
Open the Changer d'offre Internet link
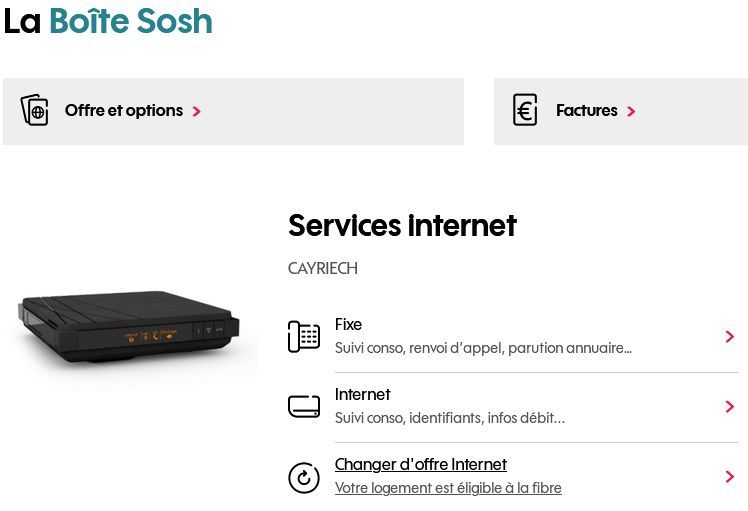421,464
